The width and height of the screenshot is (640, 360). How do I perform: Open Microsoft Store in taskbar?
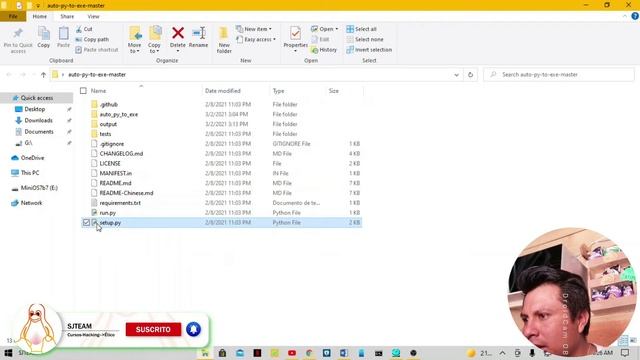click(222, 353)
